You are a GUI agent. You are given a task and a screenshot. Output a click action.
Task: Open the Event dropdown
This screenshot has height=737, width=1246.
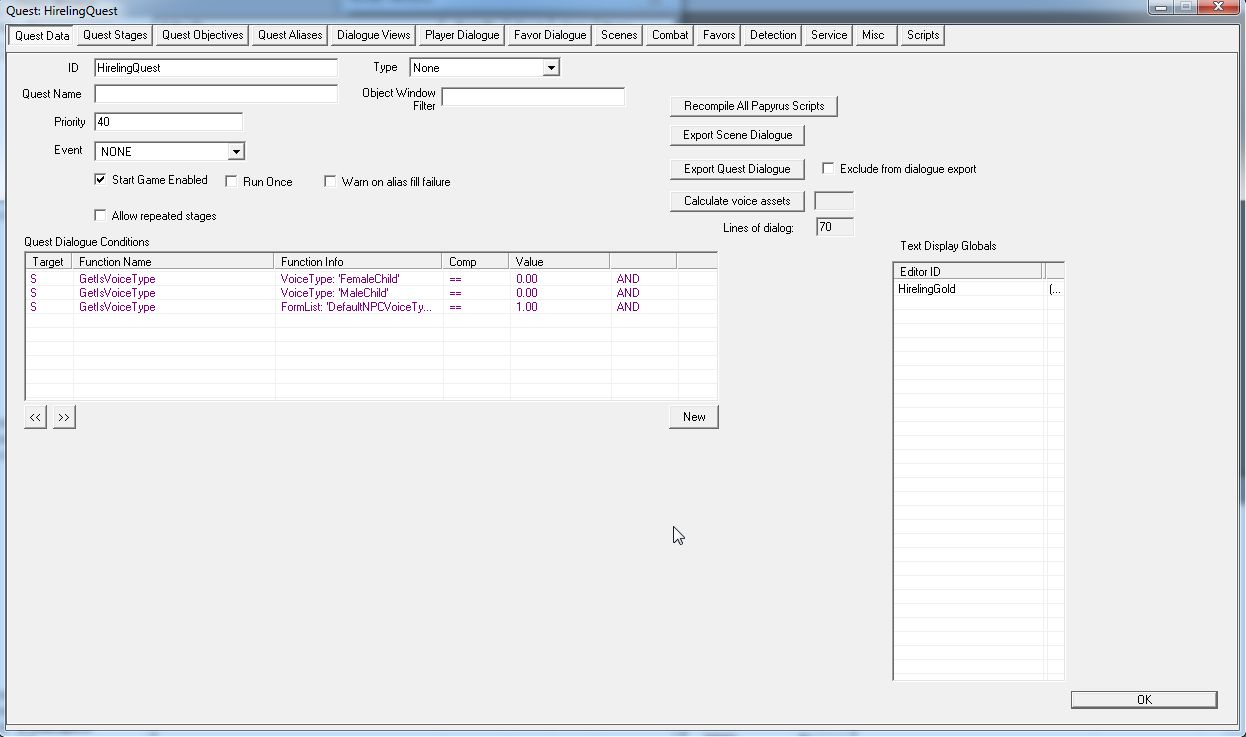click(x=235, y=152)
